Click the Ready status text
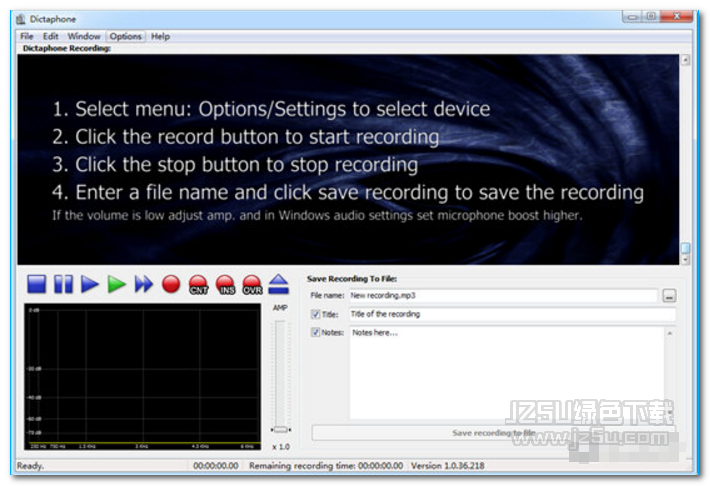 click(x=30, y=466)
